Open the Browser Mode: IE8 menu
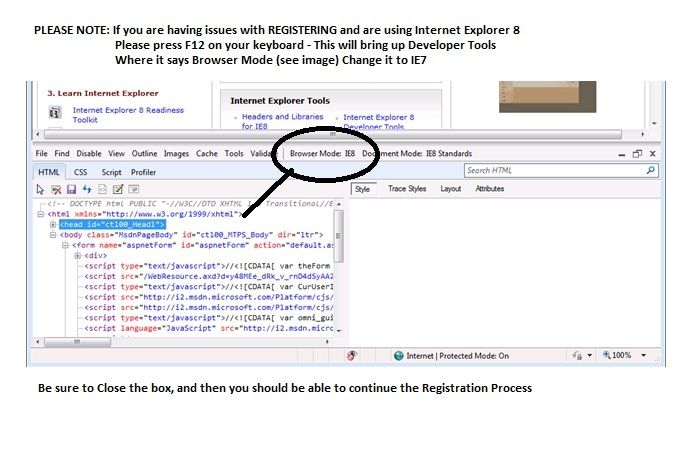The height and width of the screenshot is (471, 694). click(x=322, y=154)
